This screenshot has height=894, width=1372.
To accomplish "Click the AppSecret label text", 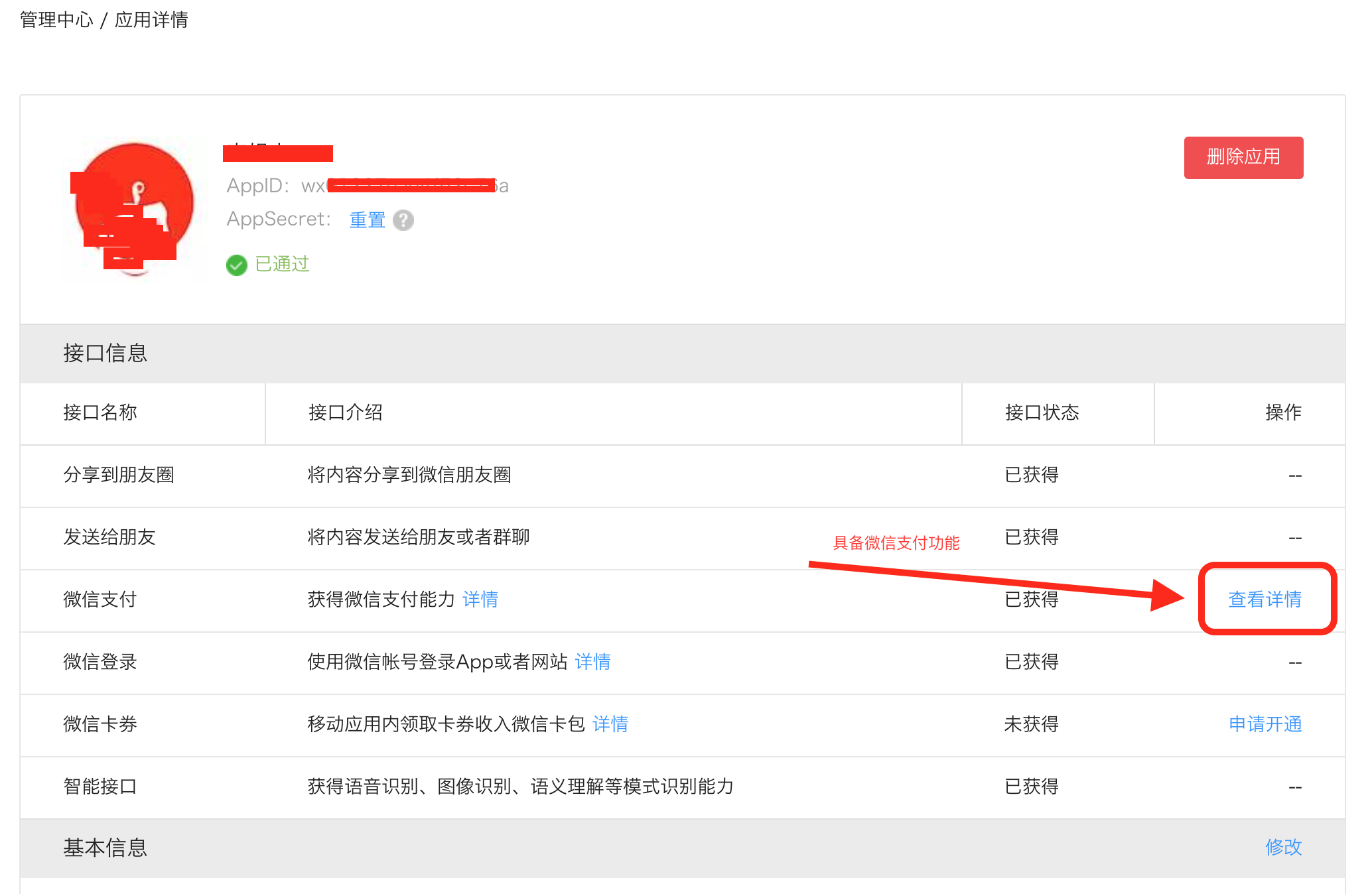I will tap(279, 219).
